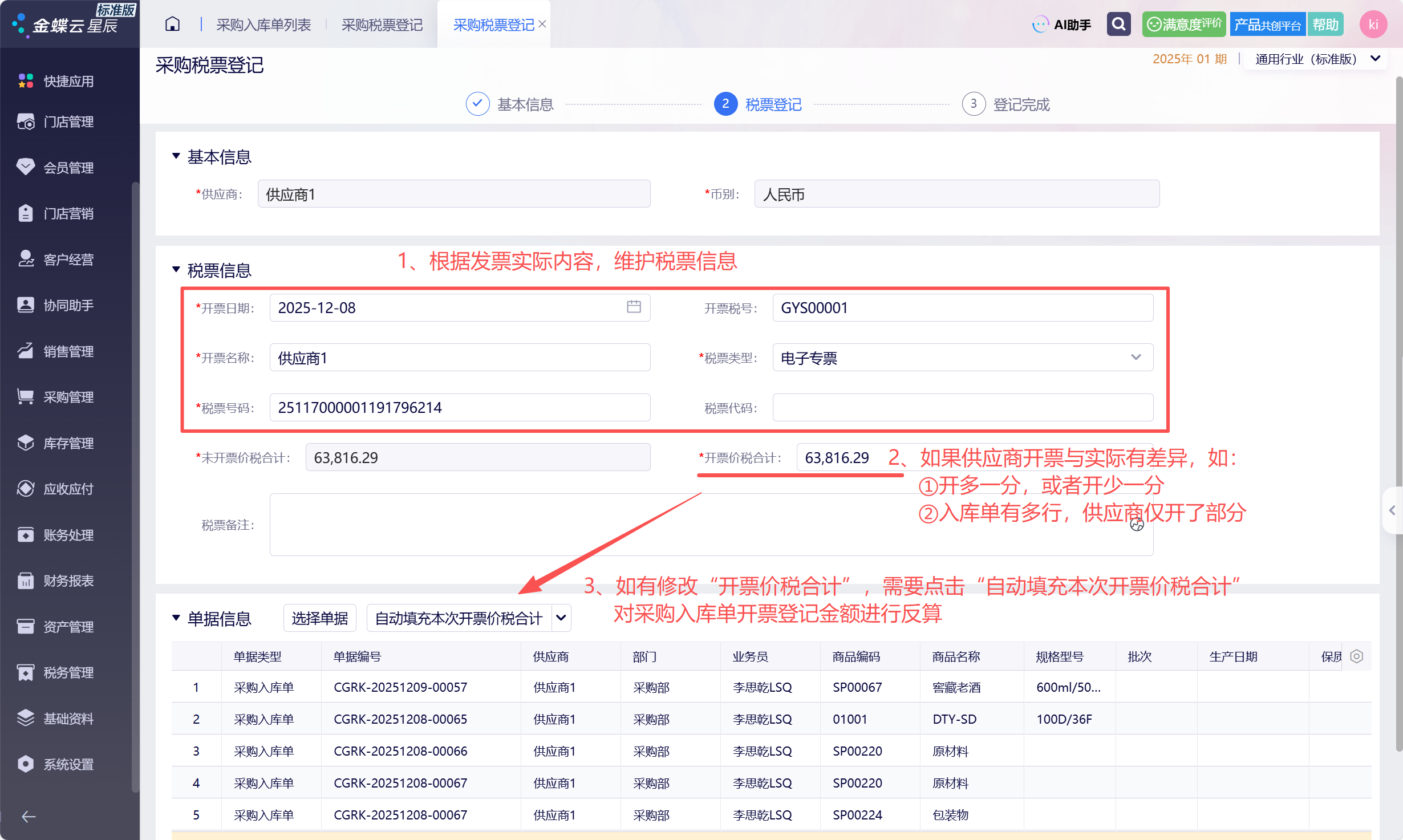Image resolution: width=1403 pixels, height=840 pixels.
Task: Close the active 采购税票登记 tab
Action: click(542, 24)
